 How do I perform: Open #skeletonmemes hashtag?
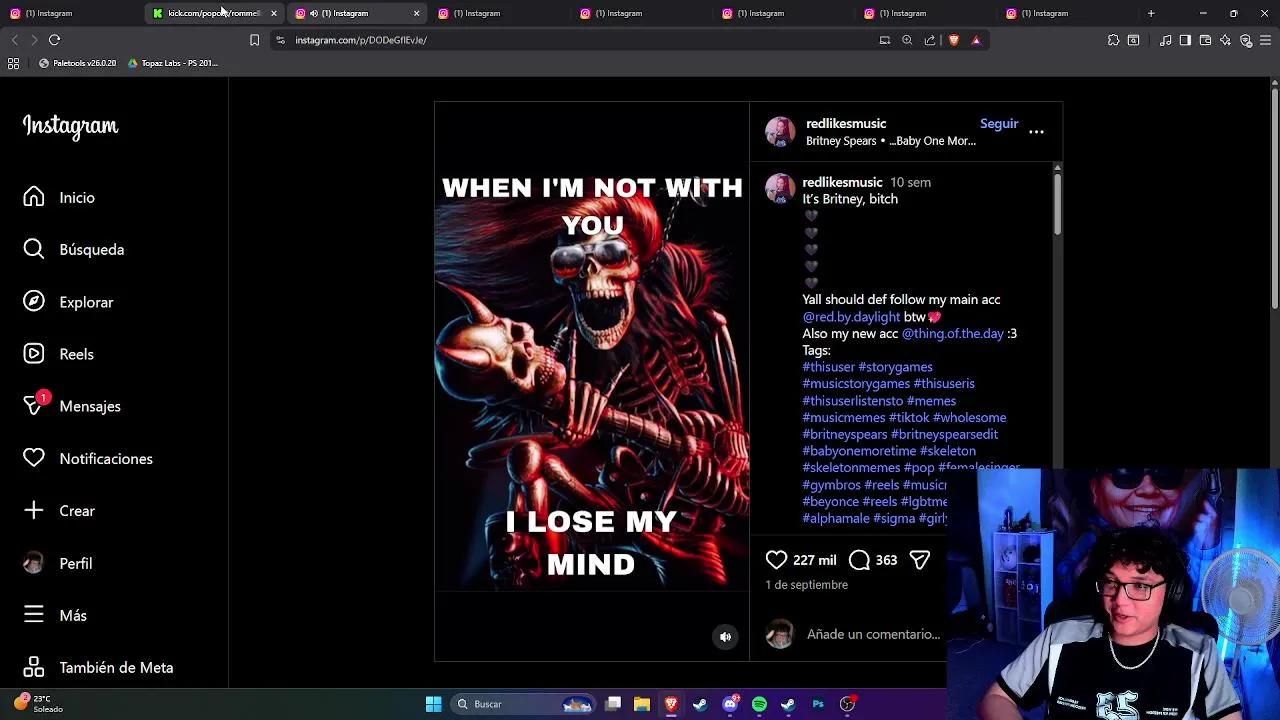851,468
